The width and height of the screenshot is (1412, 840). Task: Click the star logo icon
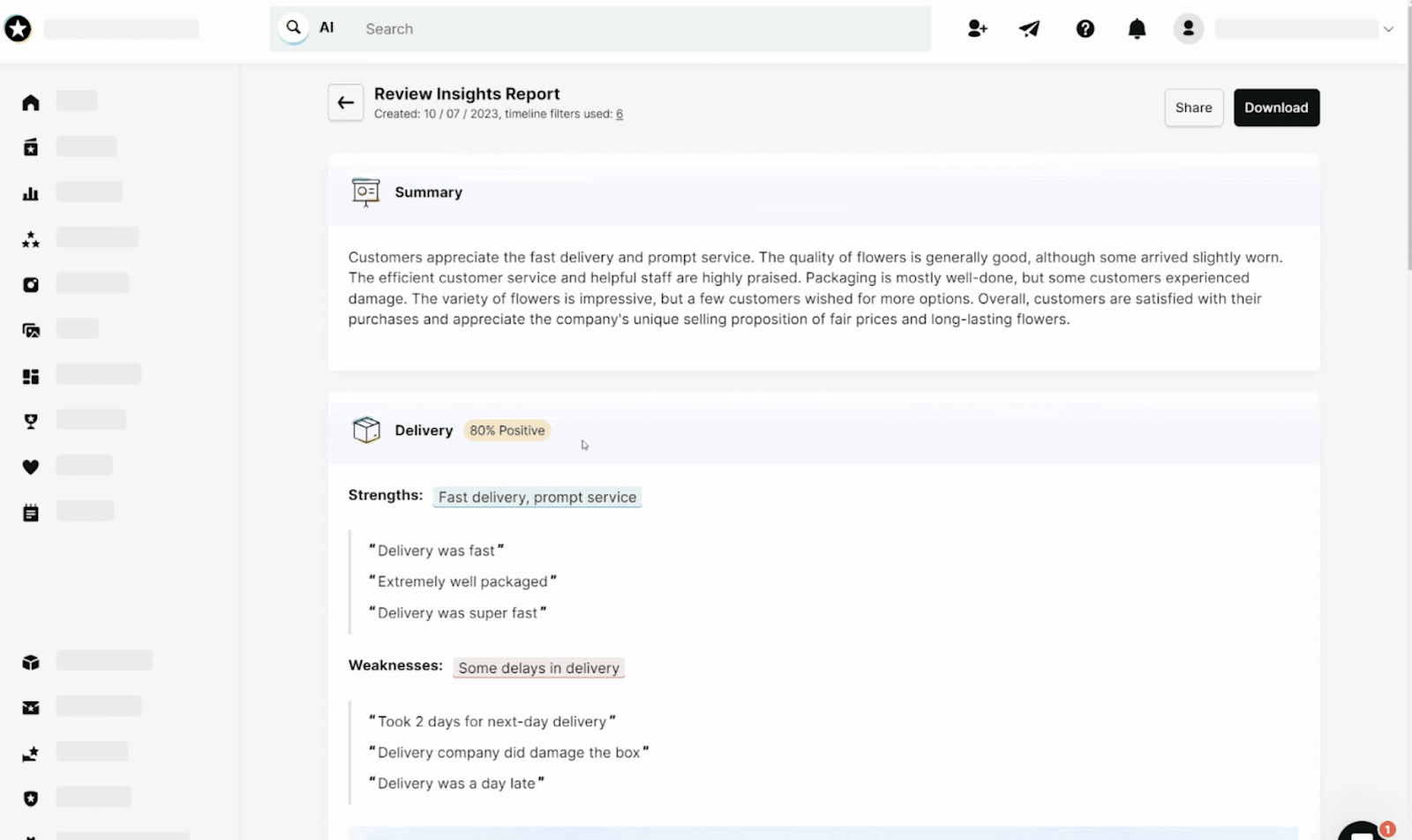(18, 29)
